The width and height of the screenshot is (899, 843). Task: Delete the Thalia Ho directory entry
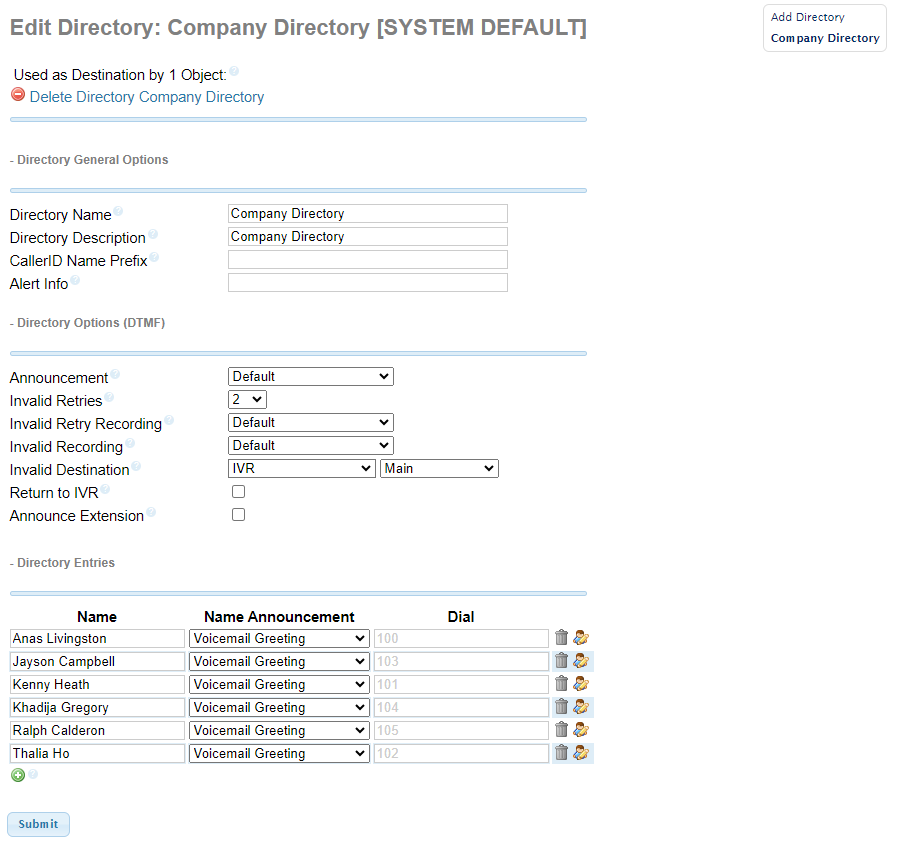(561, 752)
